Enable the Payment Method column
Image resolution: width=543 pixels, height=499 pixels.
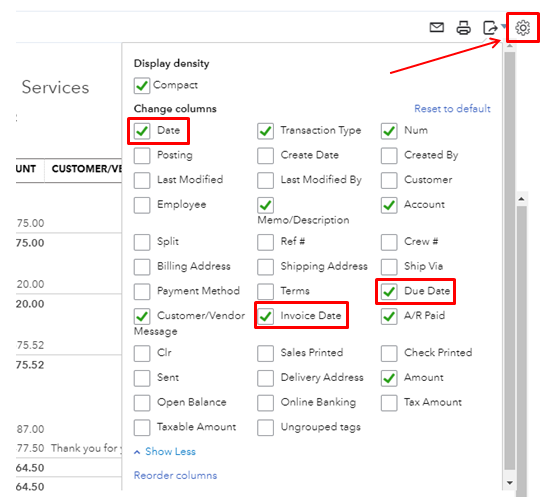point(142,292)
